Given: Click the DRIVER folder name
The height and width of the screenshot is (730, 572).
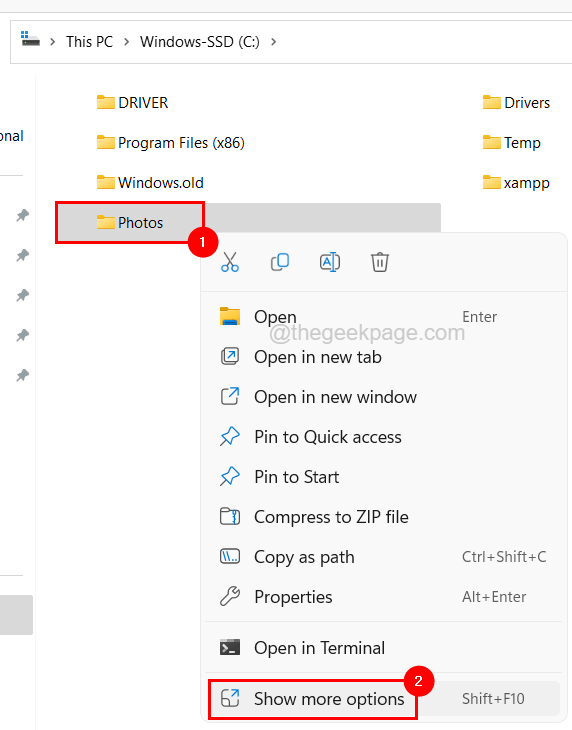Looking at the screenshot, I should (143, 102).
